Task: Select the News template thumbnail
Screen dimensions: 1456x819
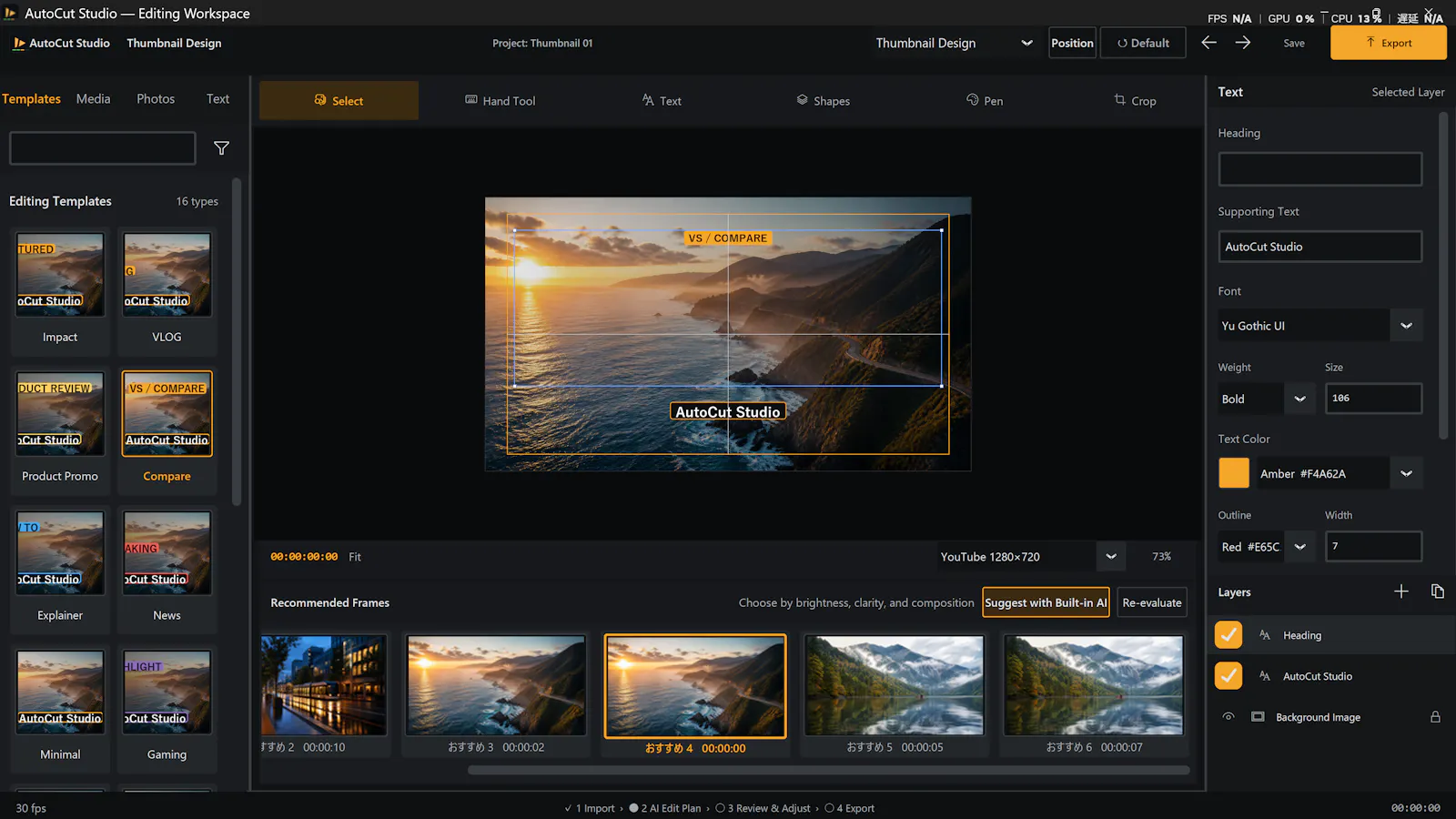Action: pyautogui.click(x=167, y=553)
